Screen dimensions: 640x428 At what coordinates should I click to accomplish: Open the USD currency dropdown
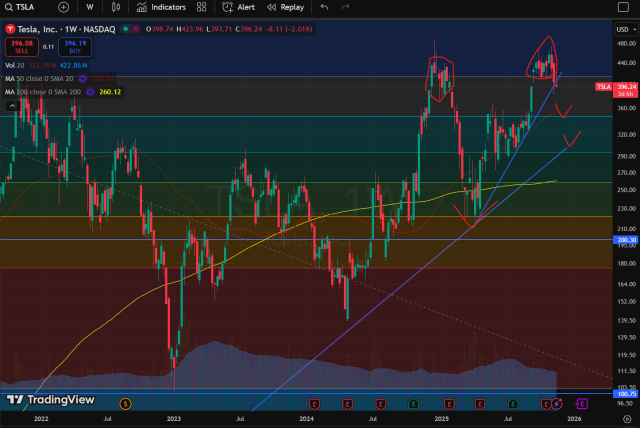click(623, 29)
